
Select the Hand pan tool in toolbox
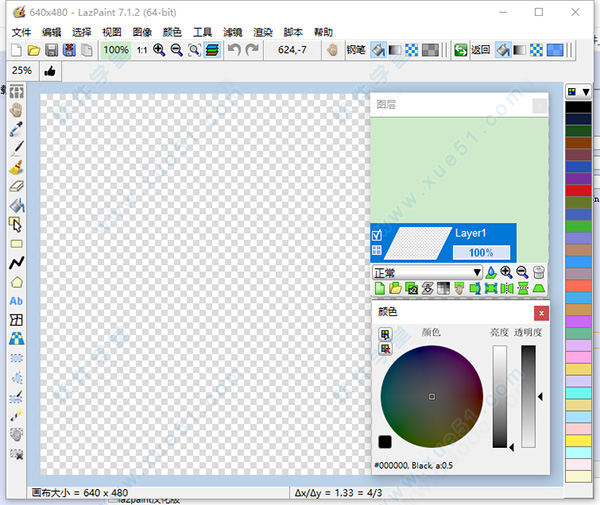point(16,110)
